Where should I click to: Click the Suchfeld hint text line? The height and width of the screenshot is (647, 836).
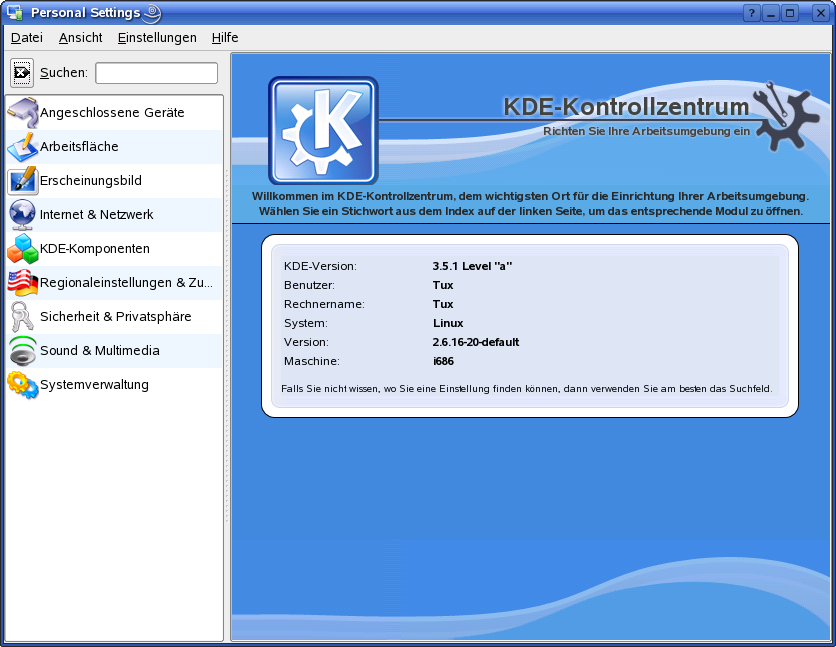(526, 389)
